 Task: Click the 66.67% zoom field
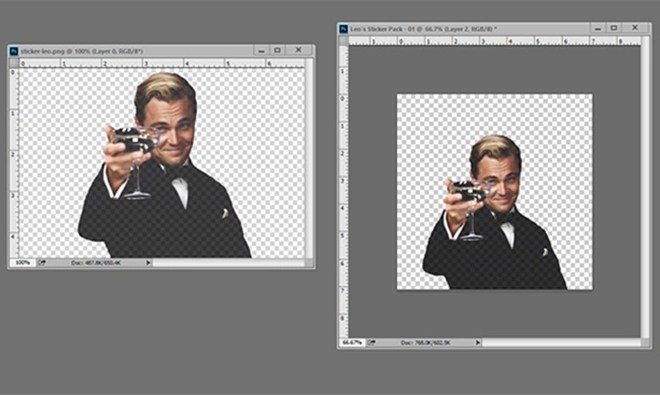pyautogui.click(x=352, y=342)
